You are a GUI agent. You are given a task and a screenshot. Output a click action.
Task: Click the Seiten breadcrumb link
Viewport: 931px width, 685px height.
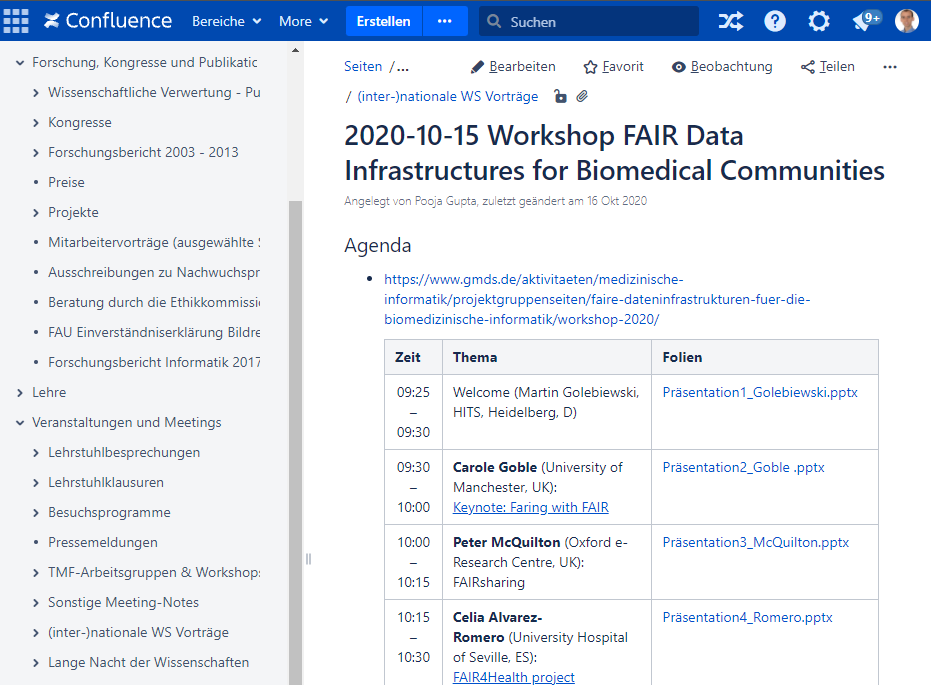(x=363, y=66)
